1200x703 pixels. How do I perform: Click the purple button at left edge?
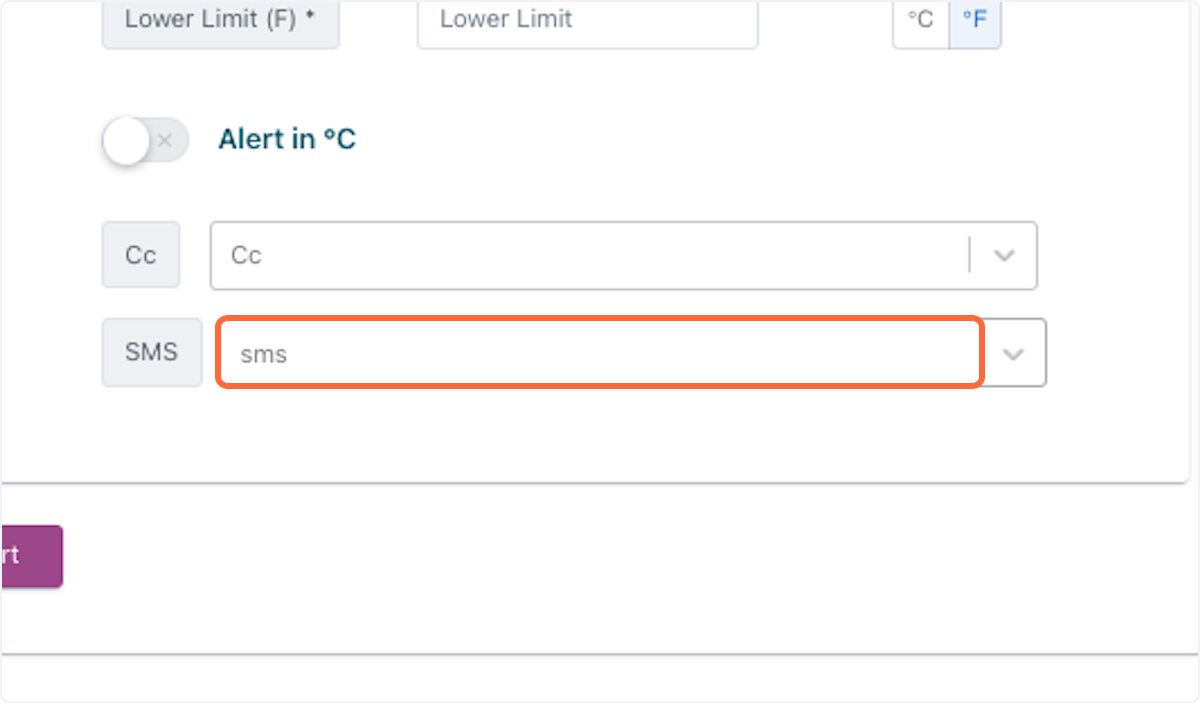pos(31,556)
